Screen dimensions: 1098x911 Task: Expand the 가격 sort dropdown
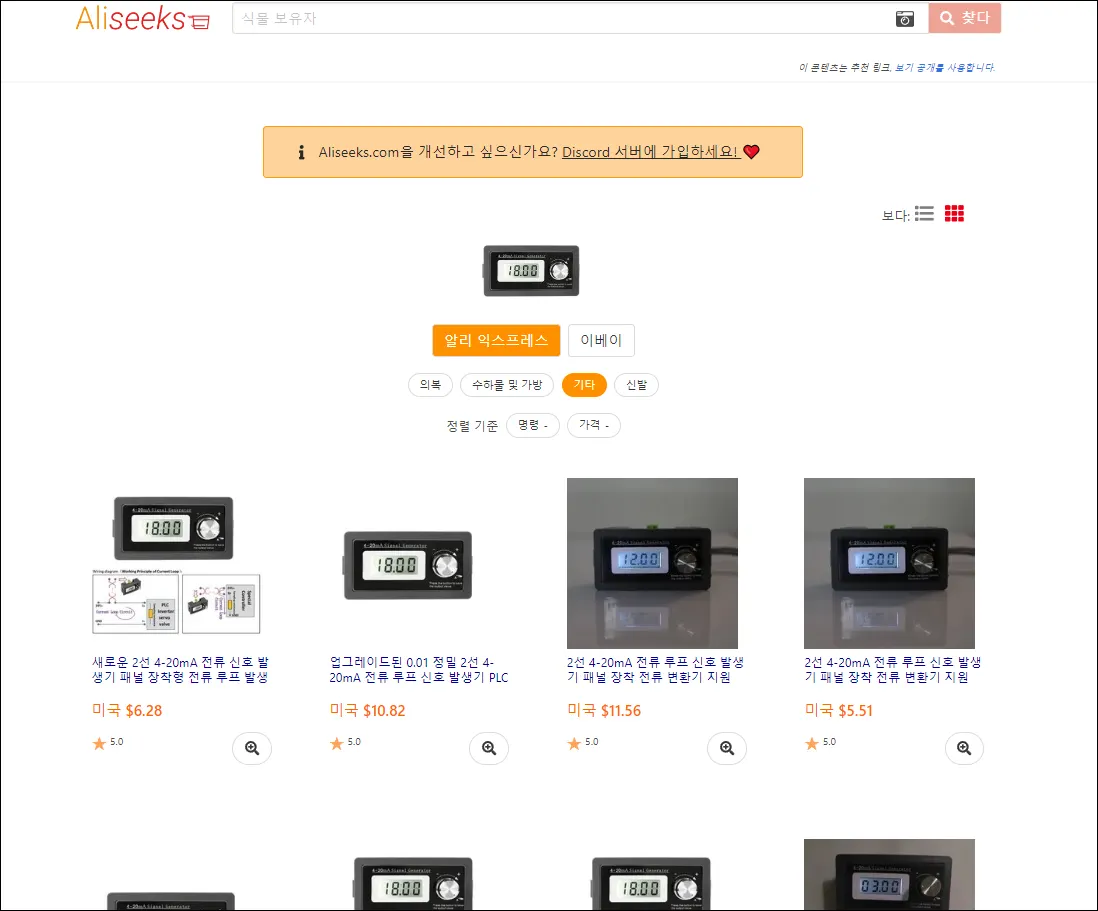coord(594,425)
